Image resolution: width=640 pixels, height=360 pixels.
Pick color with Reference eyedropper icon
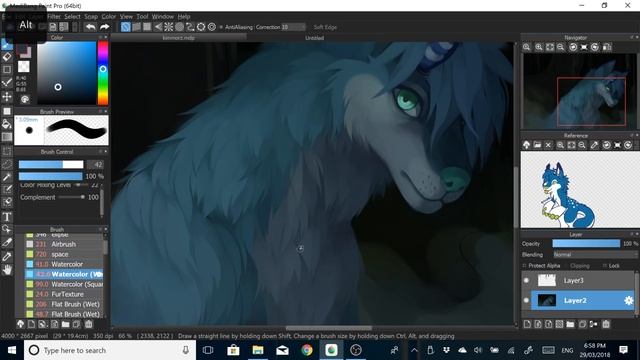[x=594, y=145]
